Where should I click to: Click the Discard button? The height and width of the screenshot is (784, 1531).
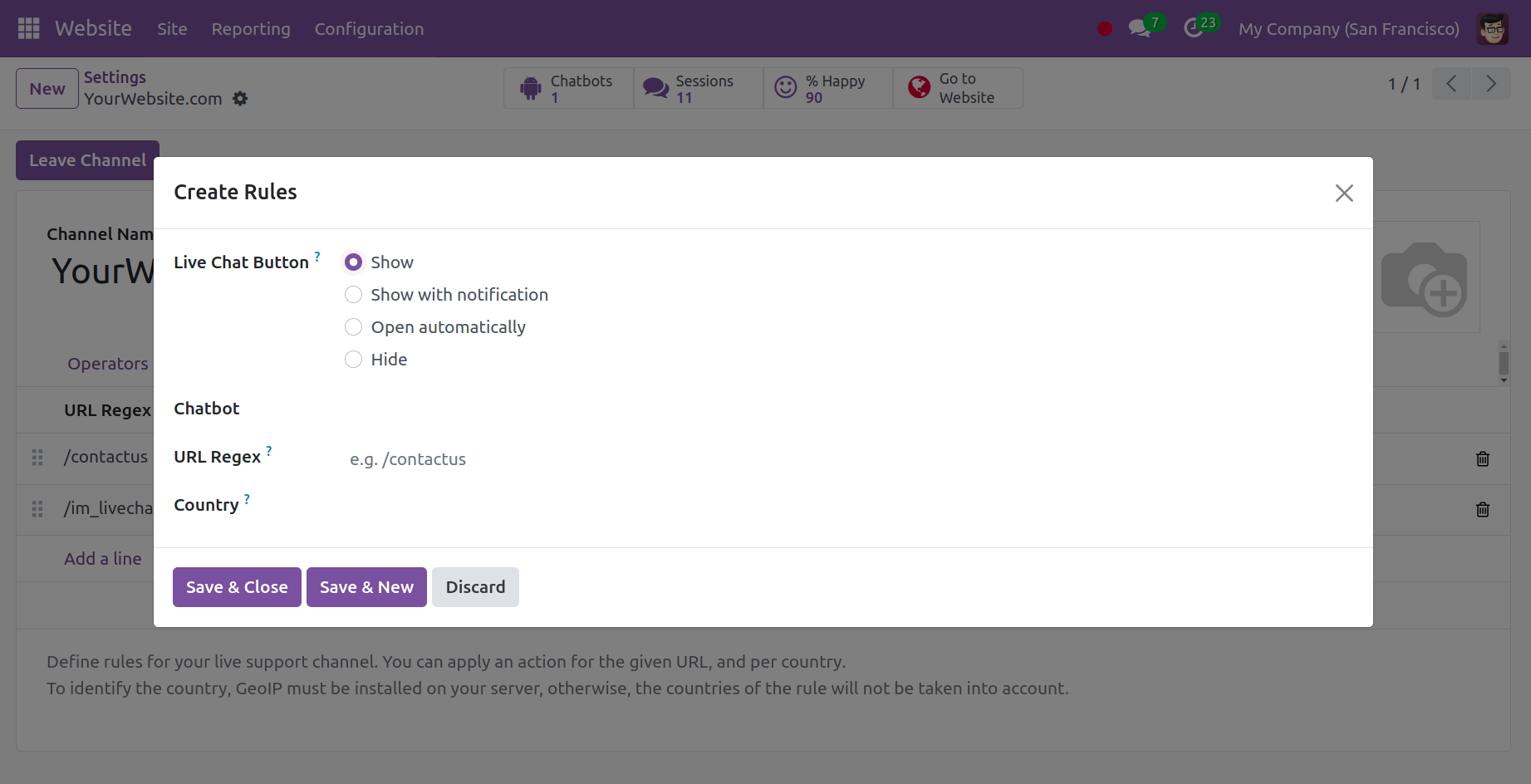coord(475,587)
